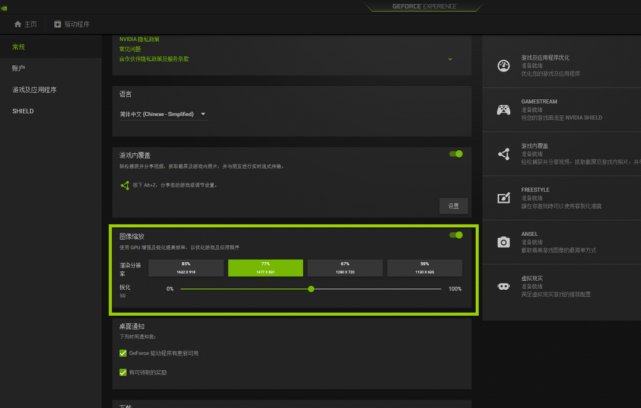Click the ANSEL feature title
The image size is (641, 408).
[x=529, y=234]
